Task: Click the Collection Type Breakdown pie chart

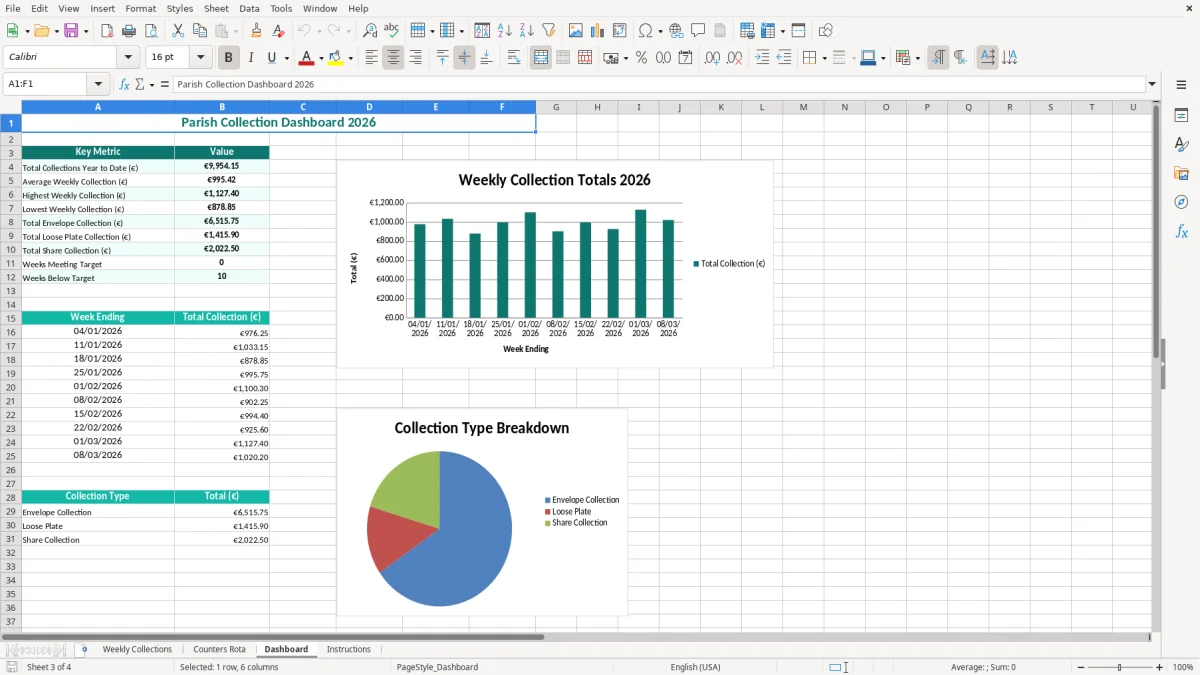Action: (x=482, y=512)
